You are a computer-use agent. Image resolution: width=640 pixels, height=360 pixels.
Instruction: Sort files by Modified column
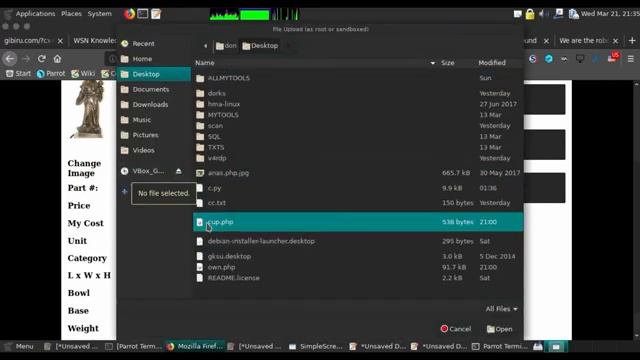(492, 63)
